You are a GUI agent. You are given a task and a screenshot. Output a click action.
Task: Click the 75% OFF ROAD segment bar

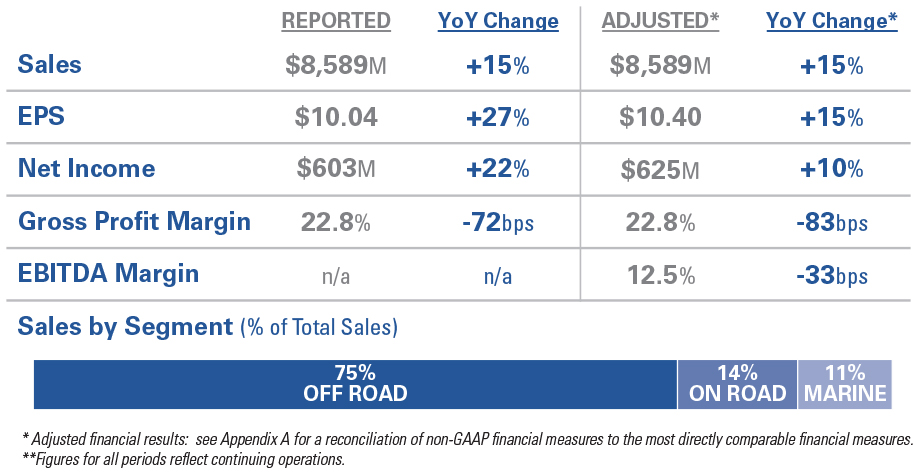pyautogui.click(x=355, y=384)
